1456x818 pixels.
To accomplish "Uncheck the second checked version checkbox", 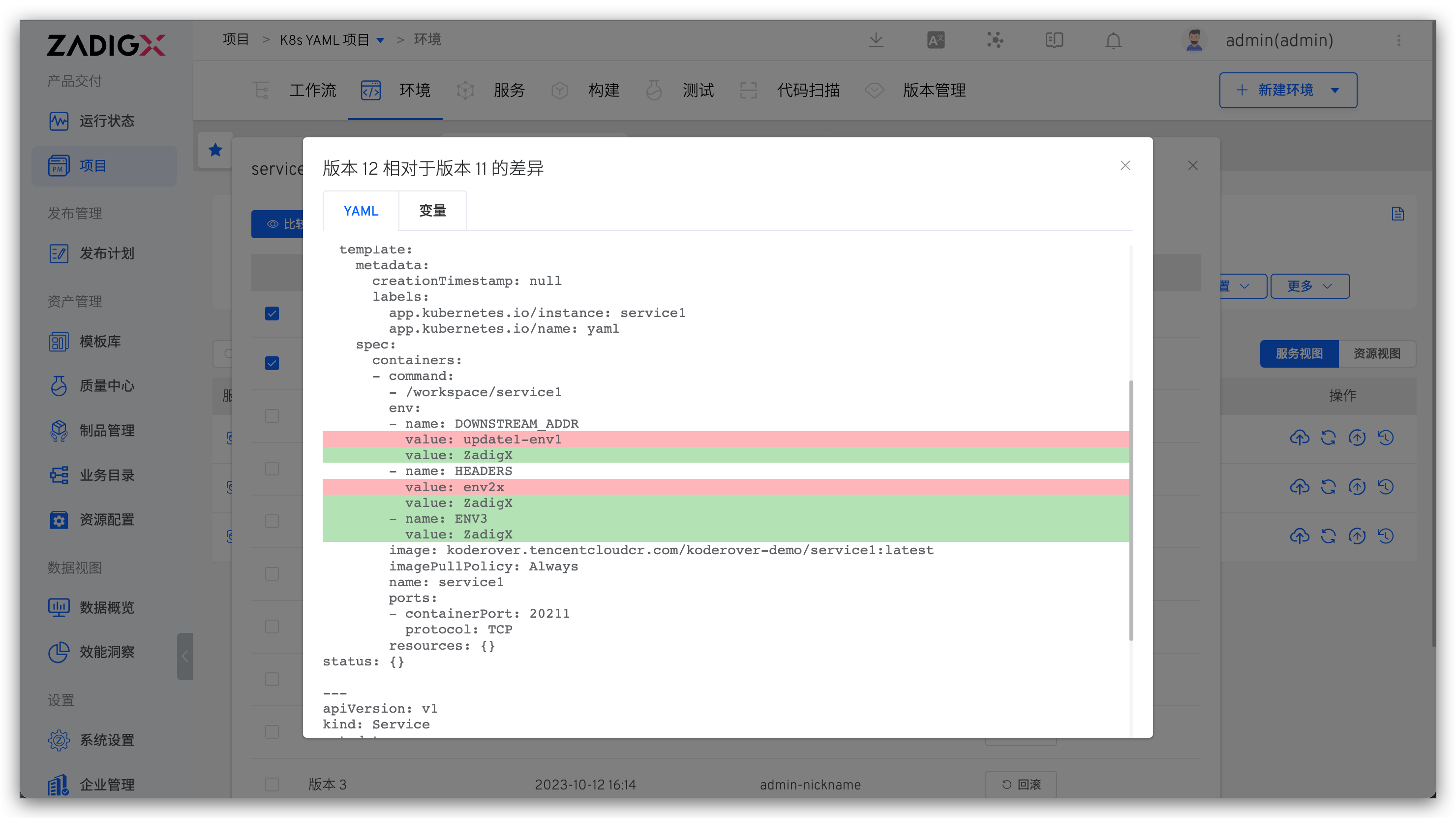I will [272, 363].
